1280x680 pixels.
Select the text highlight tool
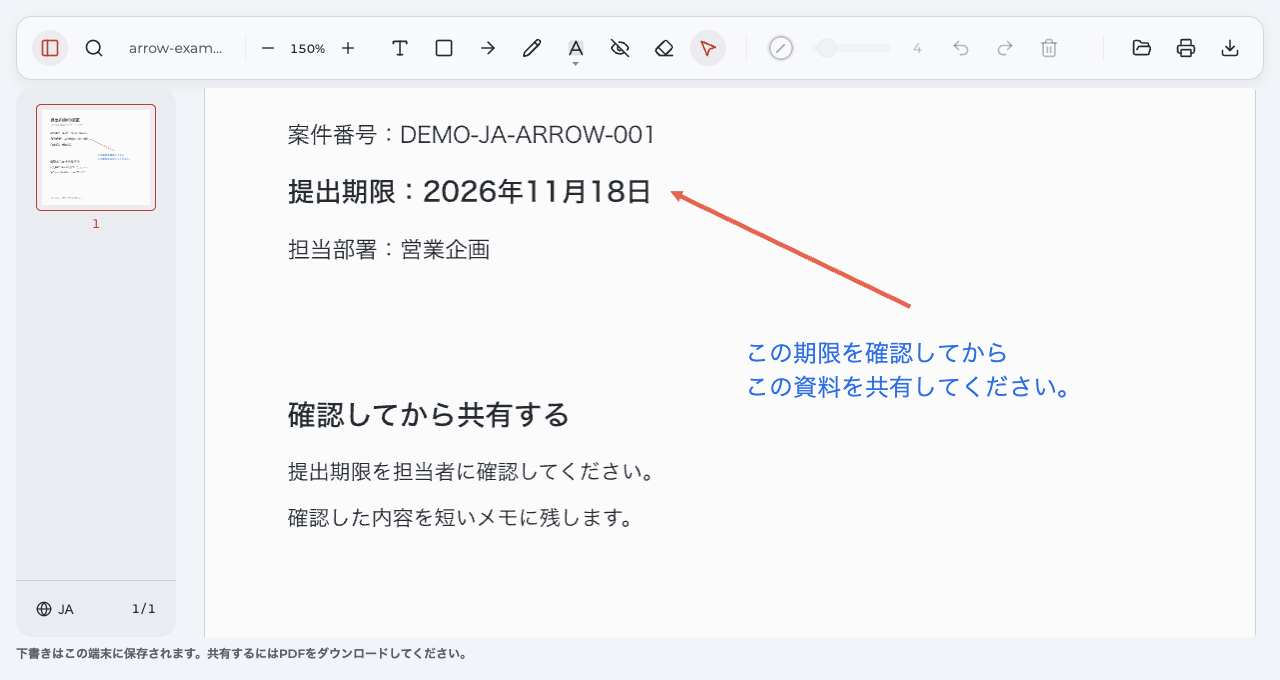pos(576,47)
